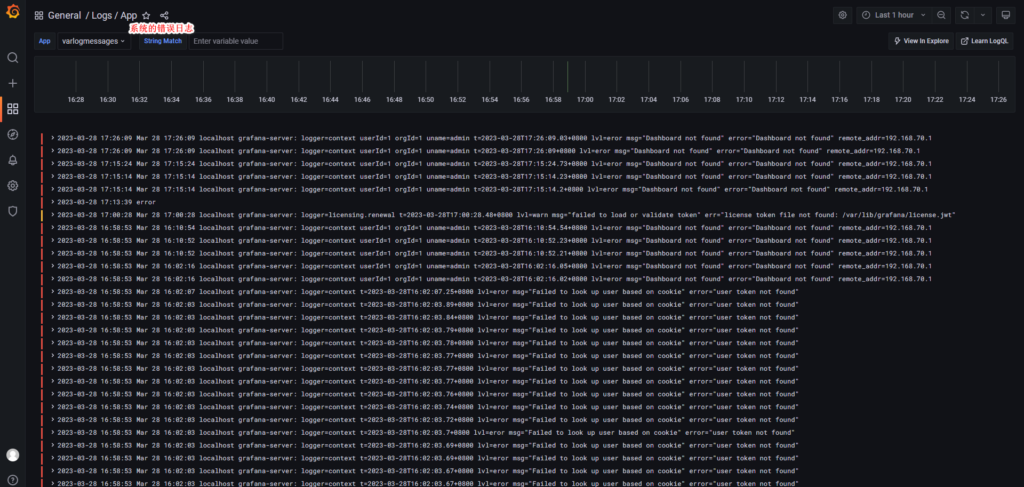The width and height of the screenshot is (1024, 487).
Task: Click the Grafana logo home icon
Action: coord(12,15)
